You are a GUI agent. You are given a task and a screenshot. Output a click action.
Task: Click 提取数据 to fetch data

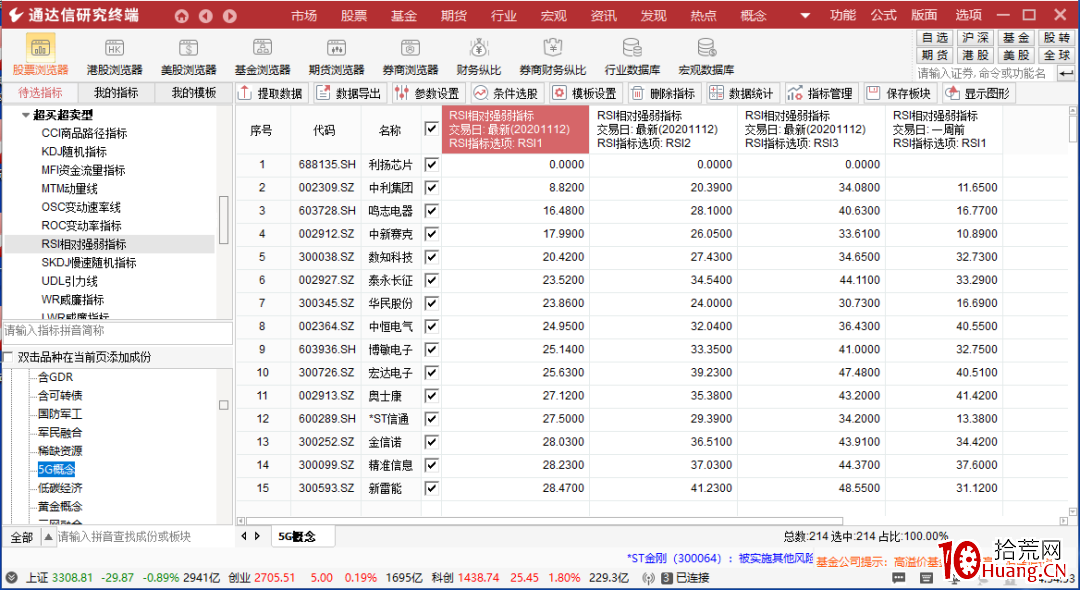click(272, 94)
